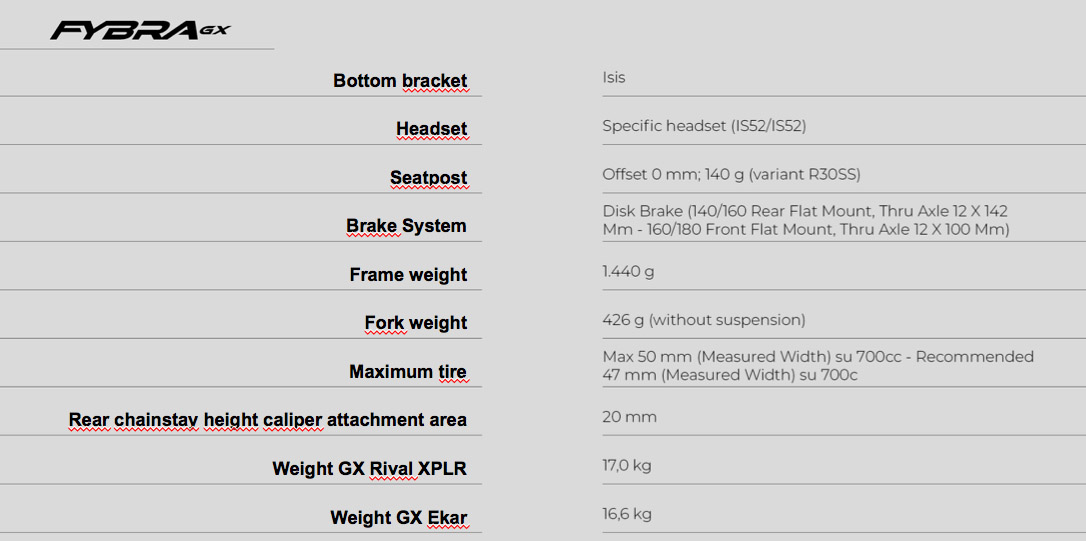Image resolution: width=1086 pixels, height=541 pixels.
Task: Click the FYBRA GX logo
Action: click(x=140, y=30)
